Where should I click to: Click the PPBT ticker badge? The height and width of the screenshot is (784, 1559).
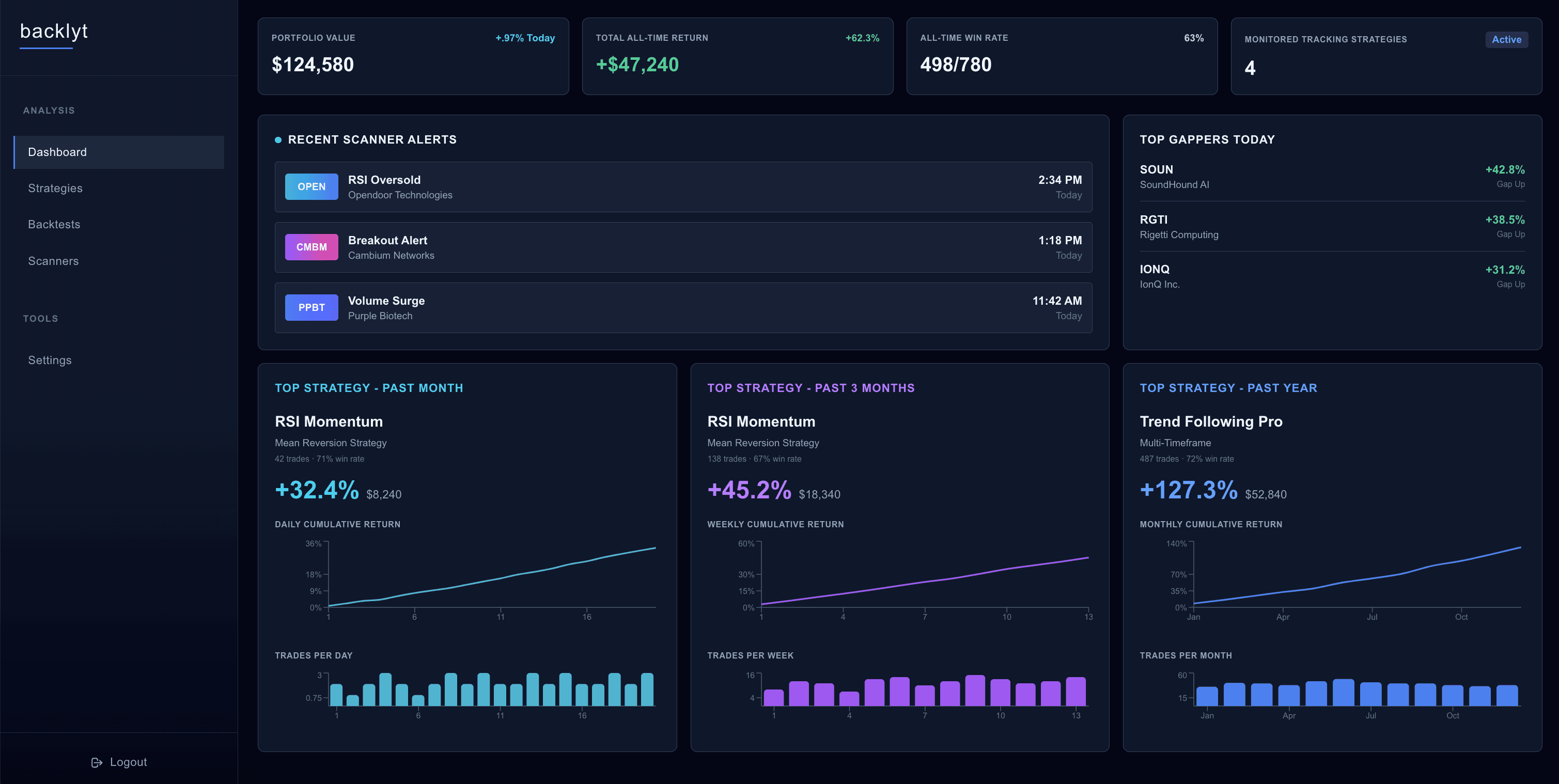[311, 307]
